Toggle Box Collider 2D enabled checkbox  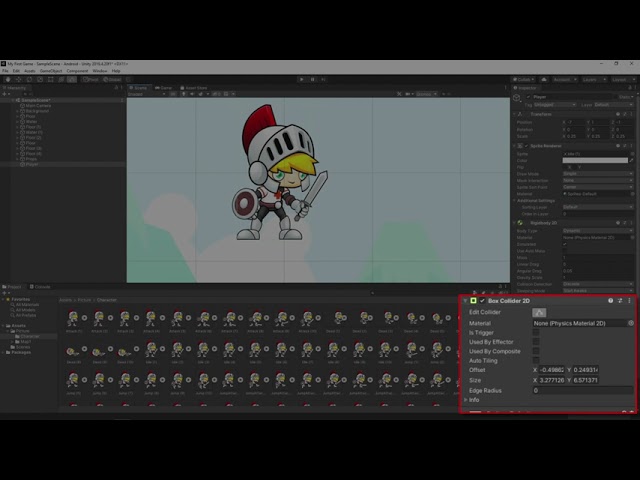[x=482, y=301]
